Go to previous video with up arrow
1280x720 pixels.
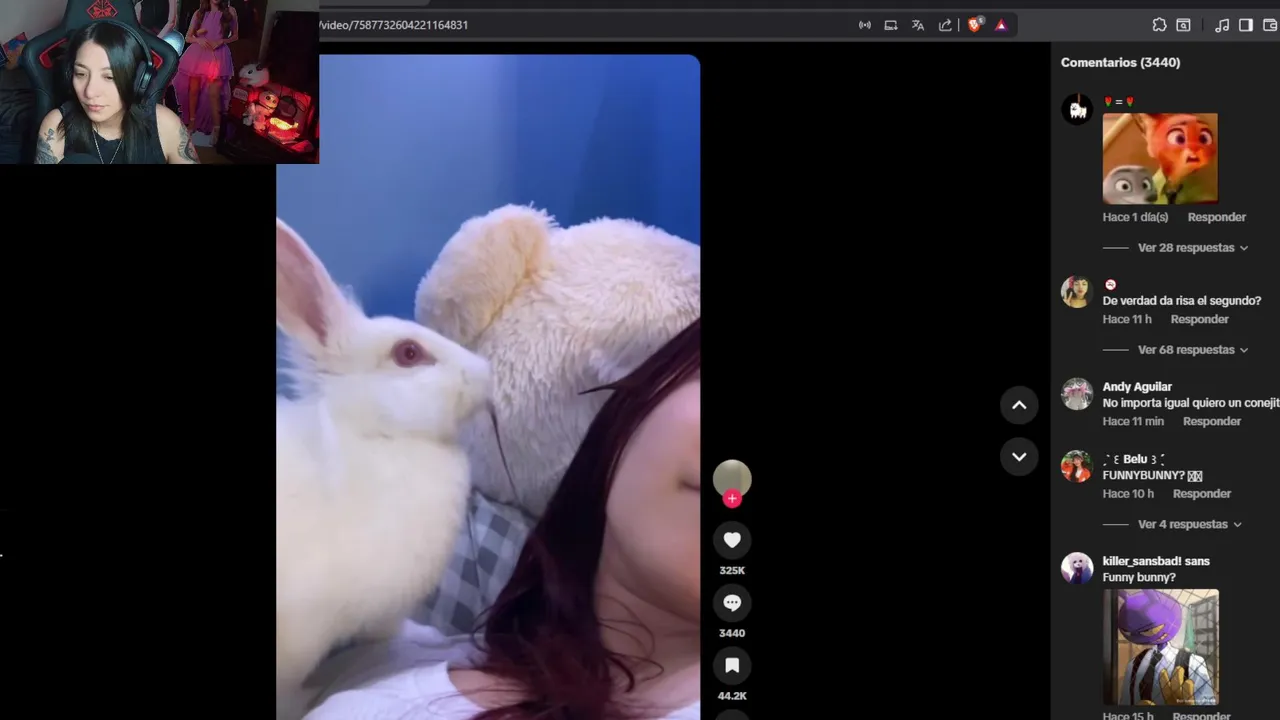[x=1019, y=405]
